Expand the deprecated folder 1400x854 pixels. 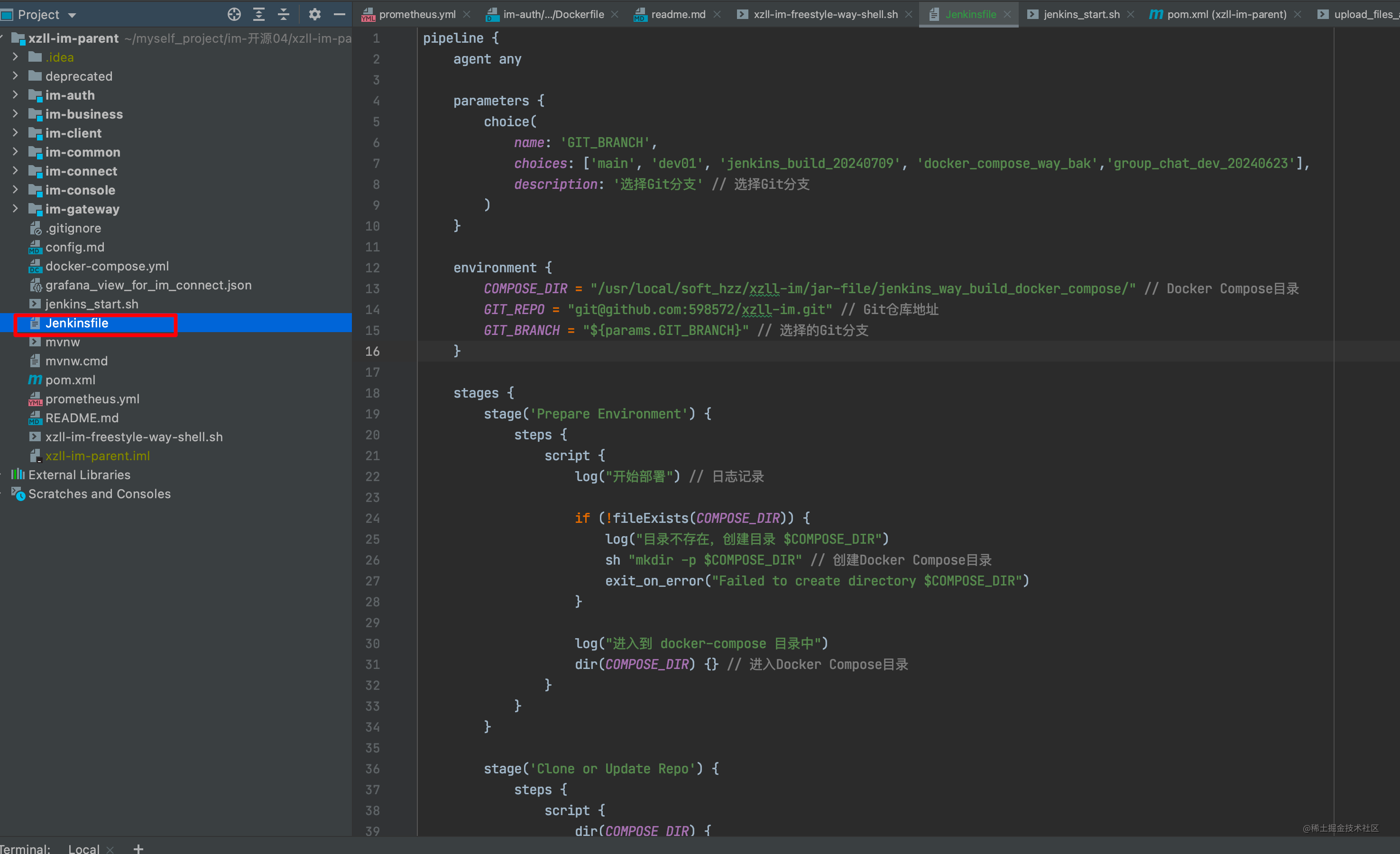point(15,75)
